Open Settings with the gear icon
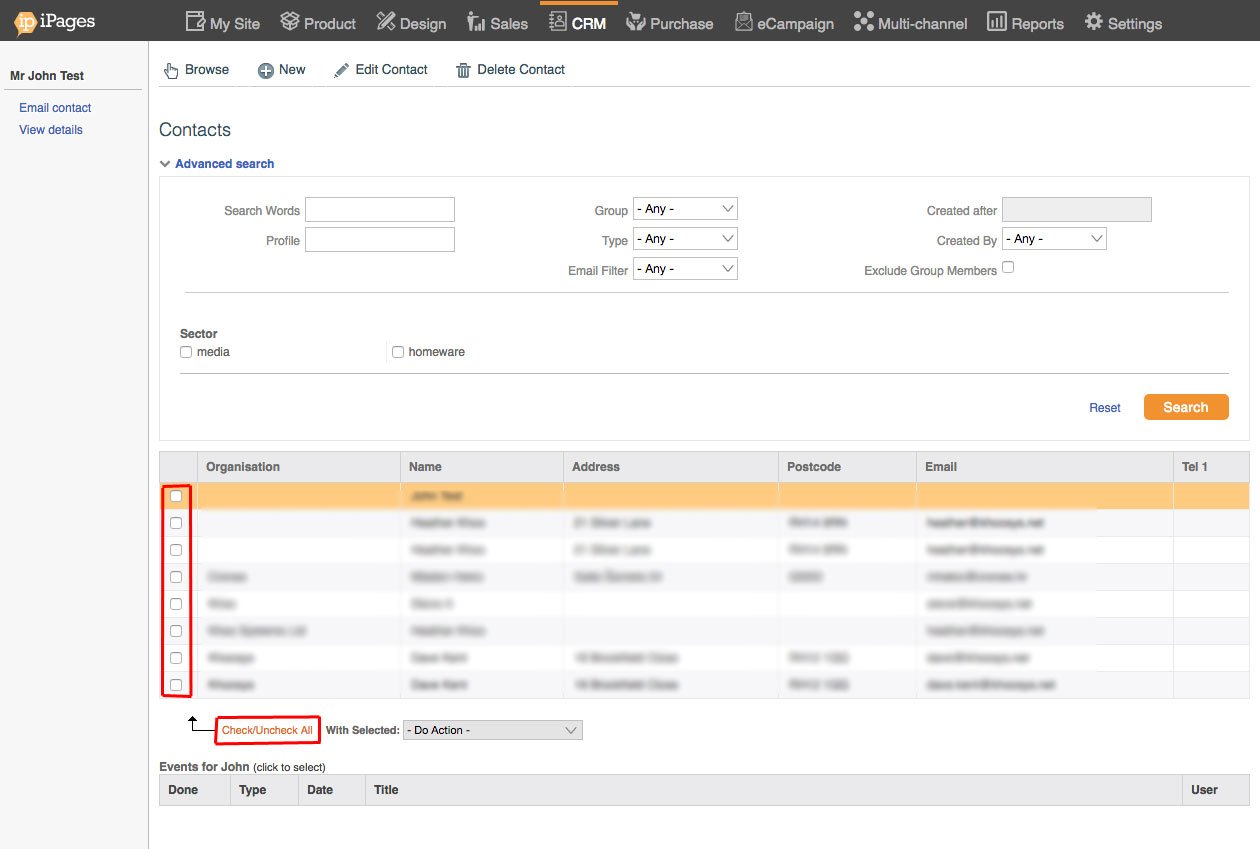Viewport: 1260px width, 849px height. (x=1094, y=22)
